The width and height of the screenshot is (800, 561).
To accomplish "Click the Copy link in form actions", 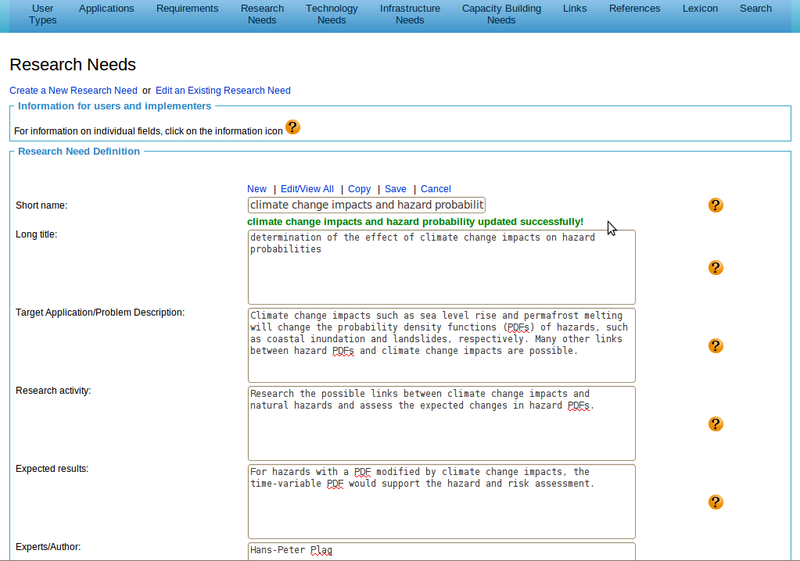I will tap(359, 189).
